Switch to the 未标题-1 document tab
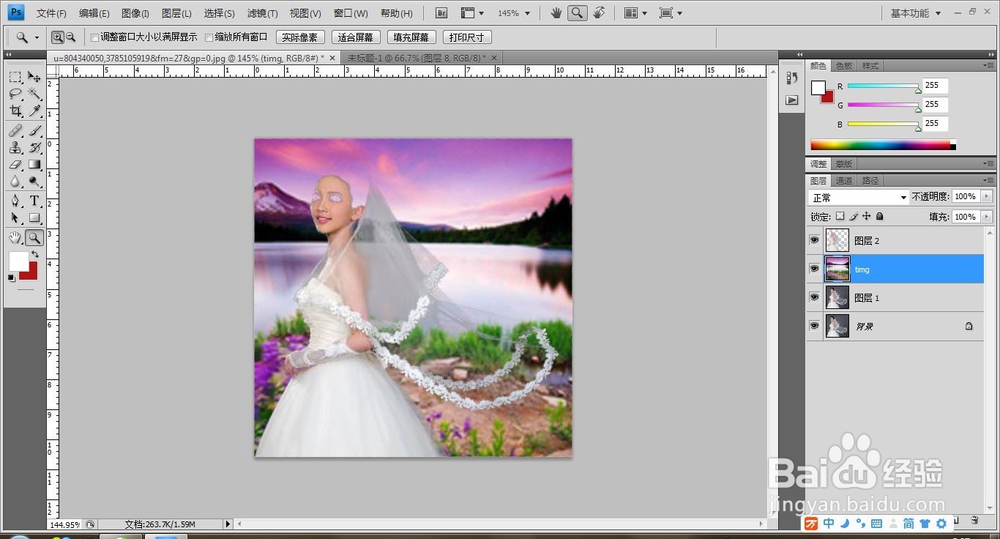The height and width of the screenshot is (539, 1000). click(x=417, y=57)
